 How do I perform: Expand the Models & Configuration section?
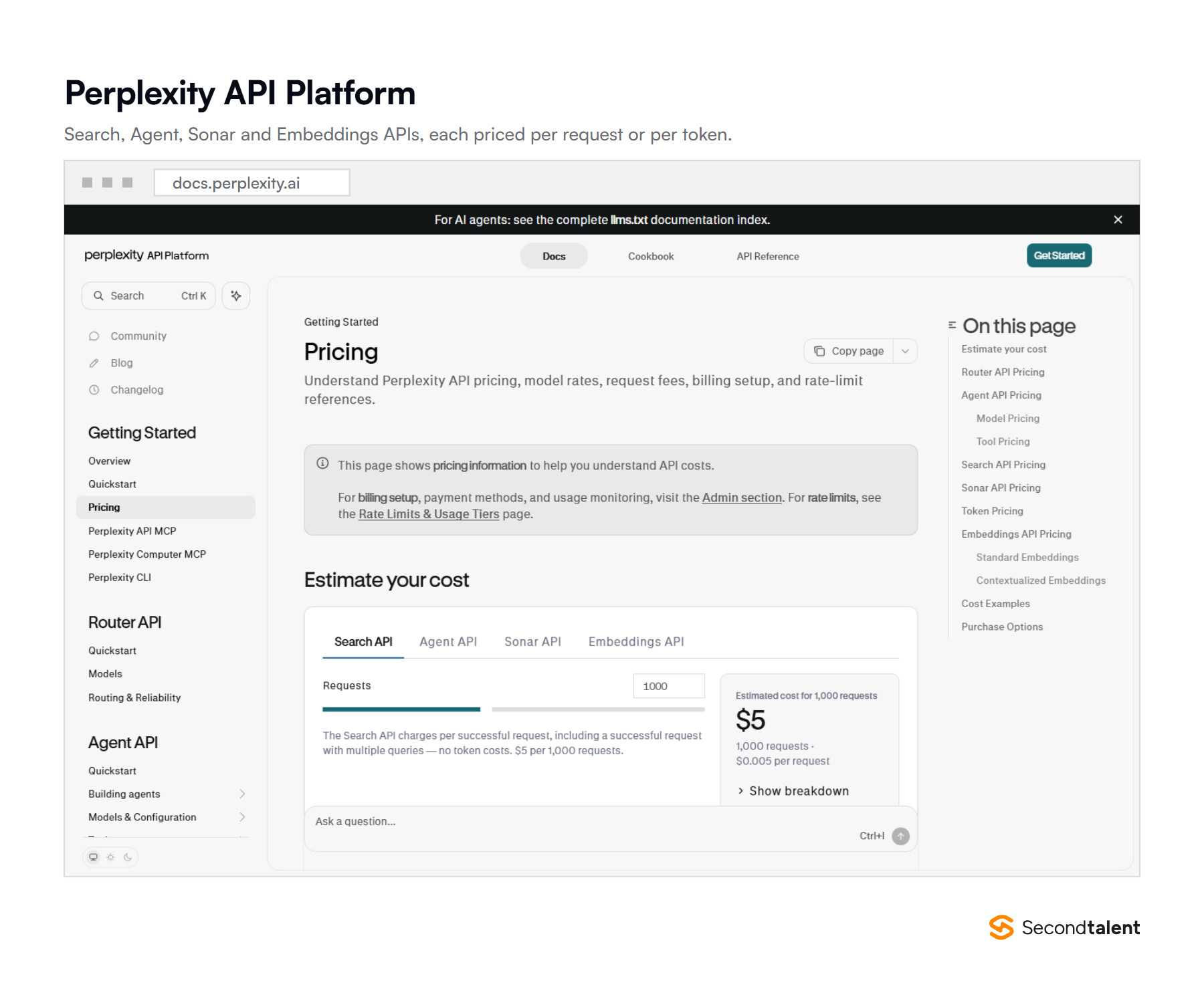coord(242,817)
